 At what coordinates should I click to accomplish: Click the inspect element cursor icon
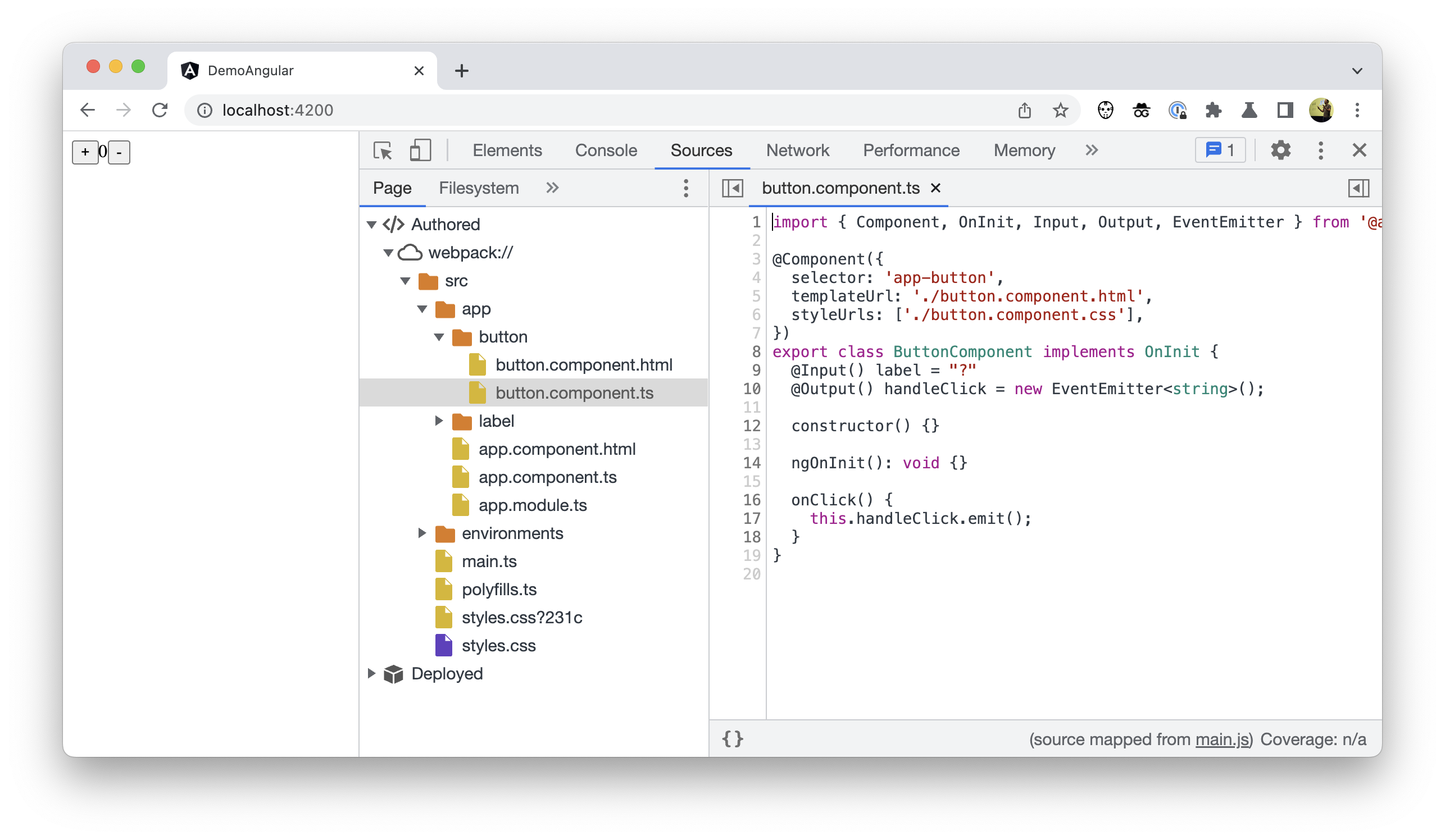[383, 150]
